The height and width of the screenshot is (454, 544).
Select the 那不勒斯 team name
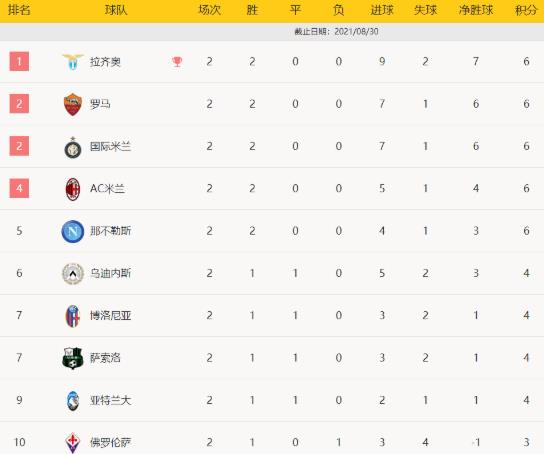click(x=110, y=231)
